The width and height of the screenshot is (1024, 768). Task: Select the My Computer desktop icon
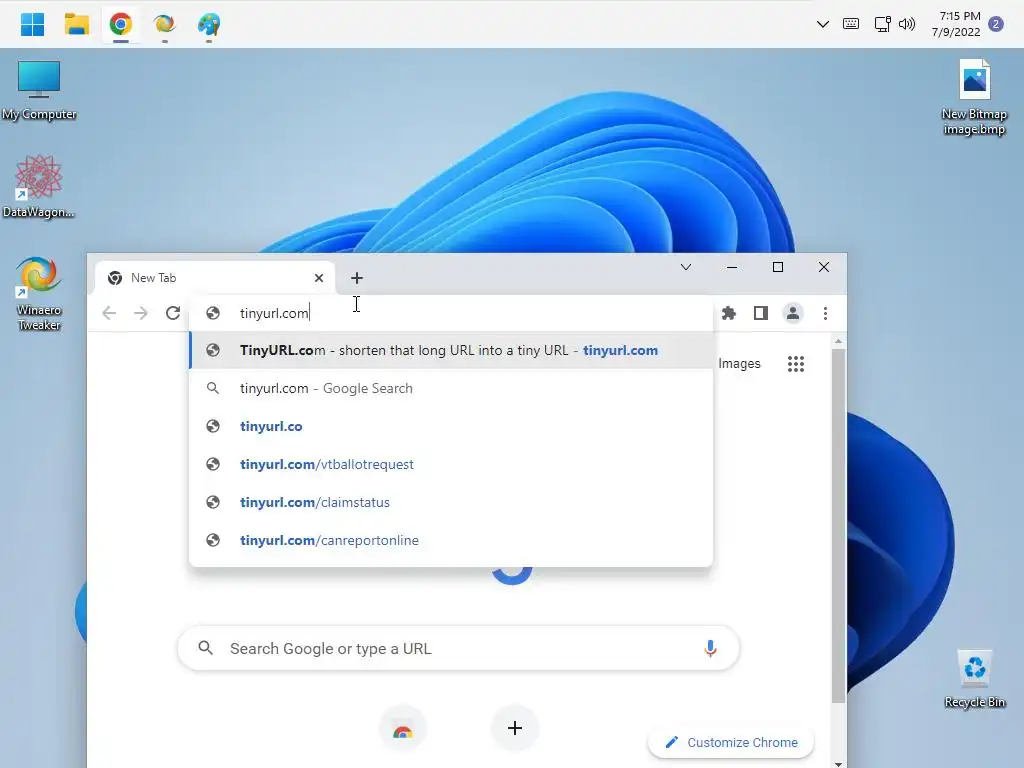[39, 90]
